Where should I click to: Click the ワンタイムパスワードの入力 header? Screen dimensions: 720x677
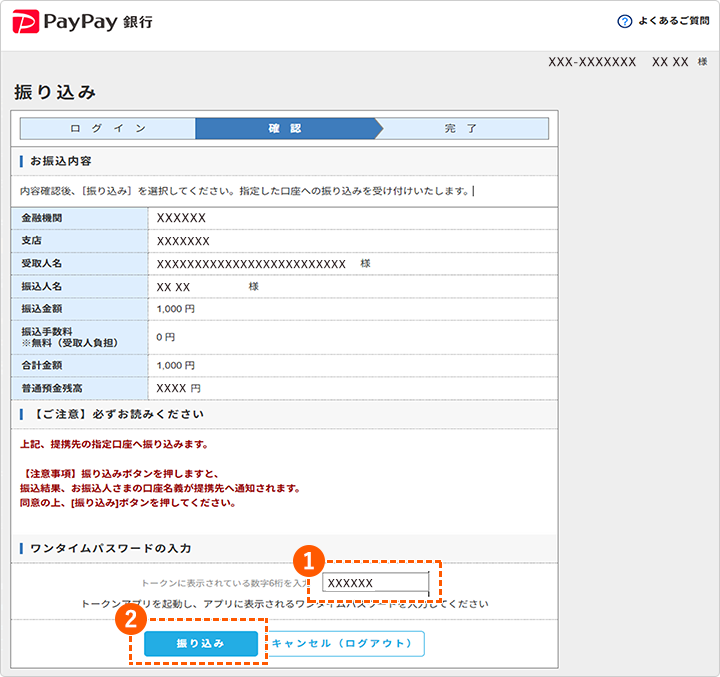(x=111, y=548)
